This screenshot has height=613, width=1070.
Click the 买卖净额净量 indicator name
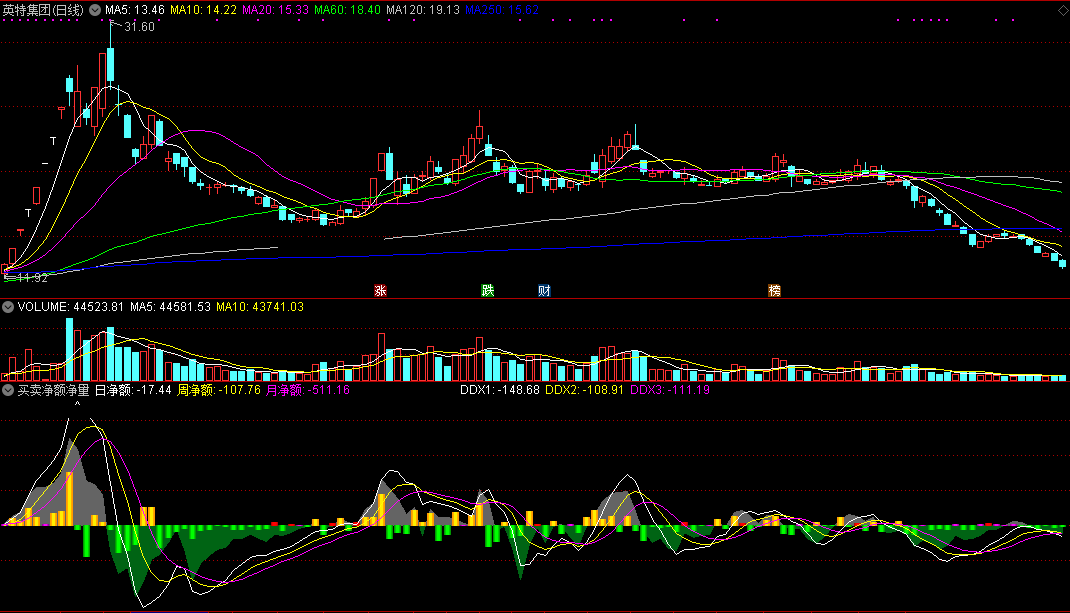[53, 390]
